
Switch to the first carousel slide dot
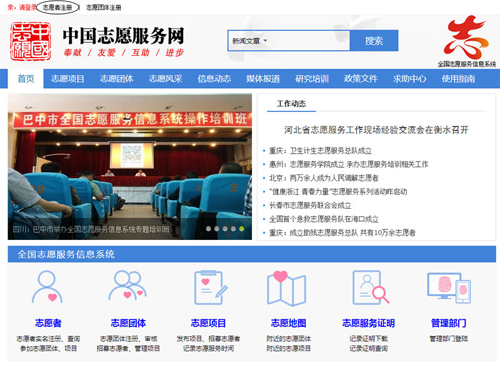pyautogui.click(x=208, y=229)
